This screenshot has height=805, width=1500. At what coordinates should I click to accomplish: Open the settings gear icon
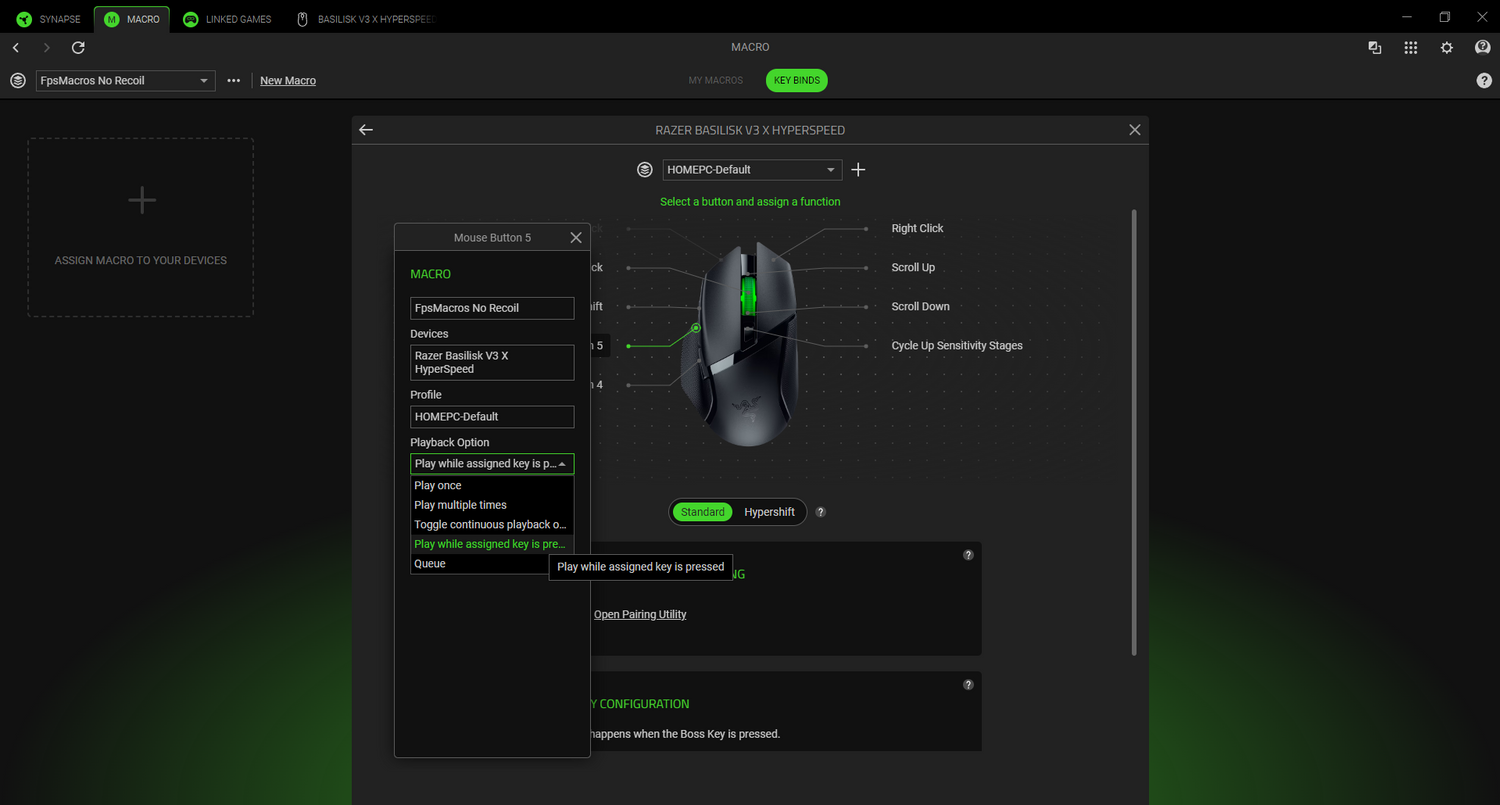tap(1446, 48)
